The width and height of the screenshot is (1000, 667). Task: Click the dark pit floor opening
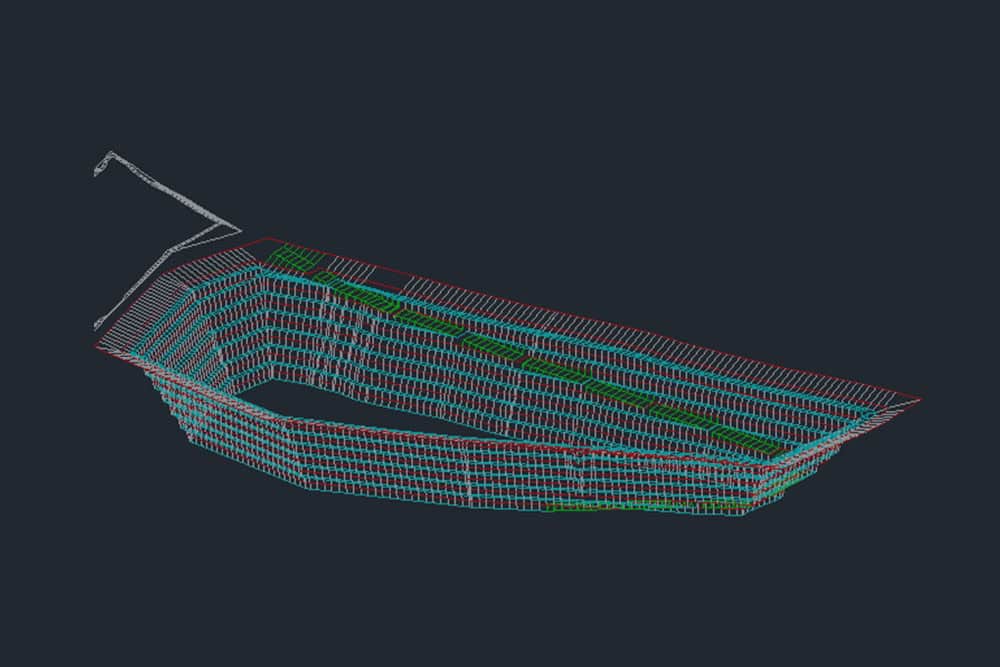tap(357, 406)
